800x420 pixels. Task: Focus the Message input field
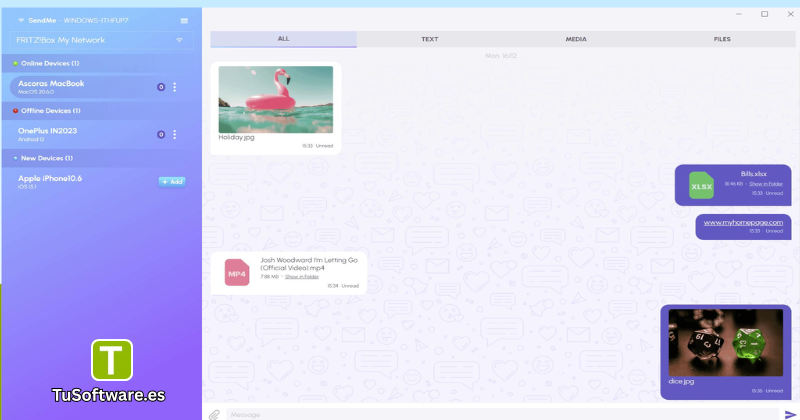503,414
